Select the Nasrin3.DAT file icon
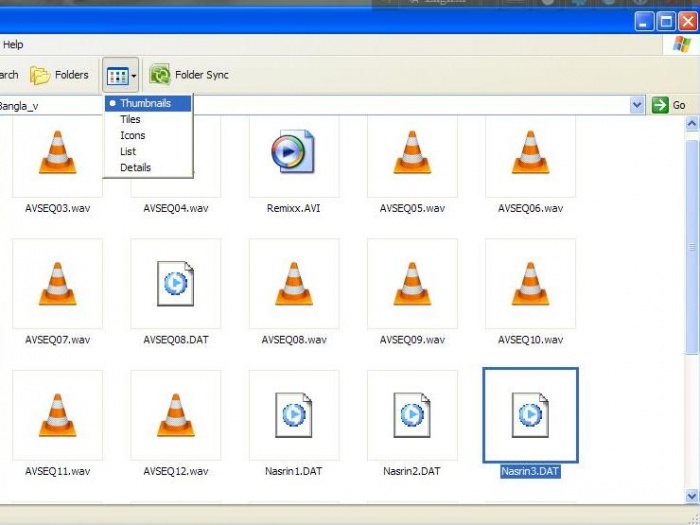This screenshot has width=700, height=525. tap(530, 415)
